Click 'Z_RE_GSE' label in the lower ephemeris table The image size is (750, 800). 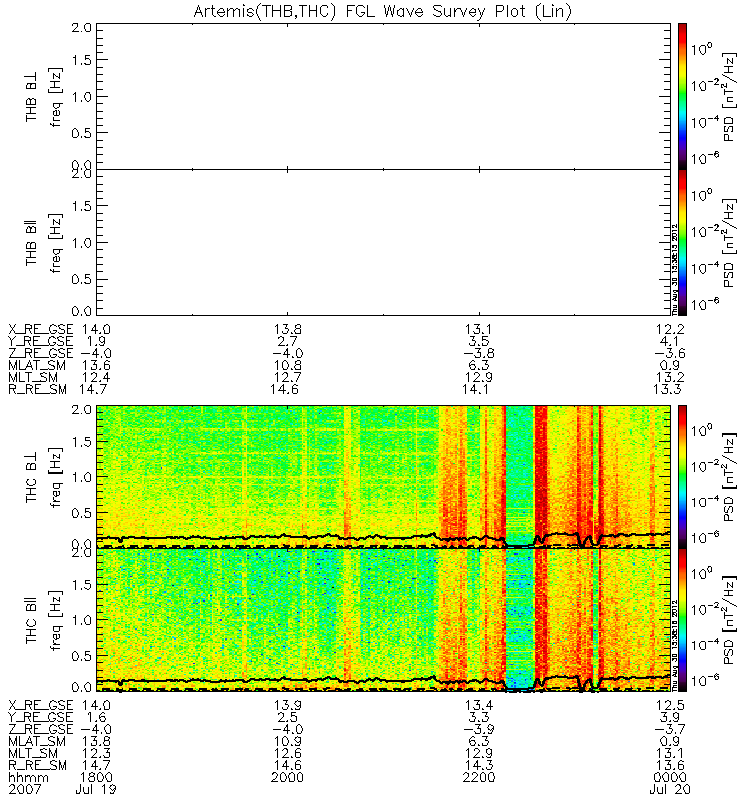[x=41, y=729]
